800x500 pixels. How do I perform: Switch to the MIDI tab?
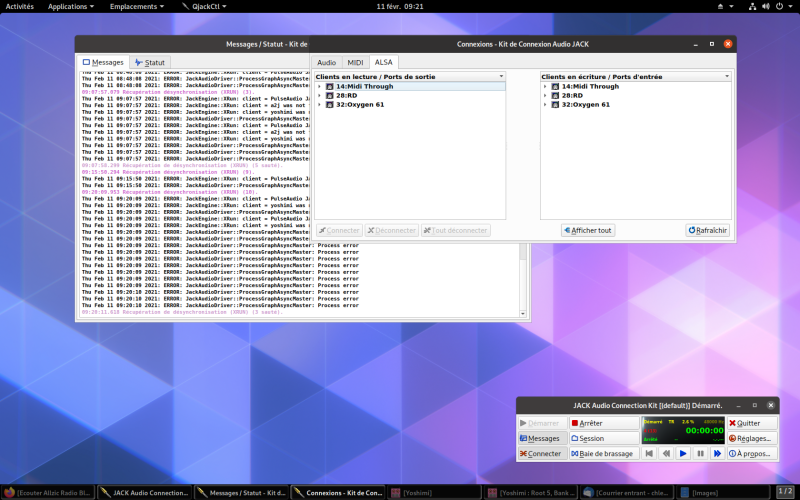click(355, 62)
